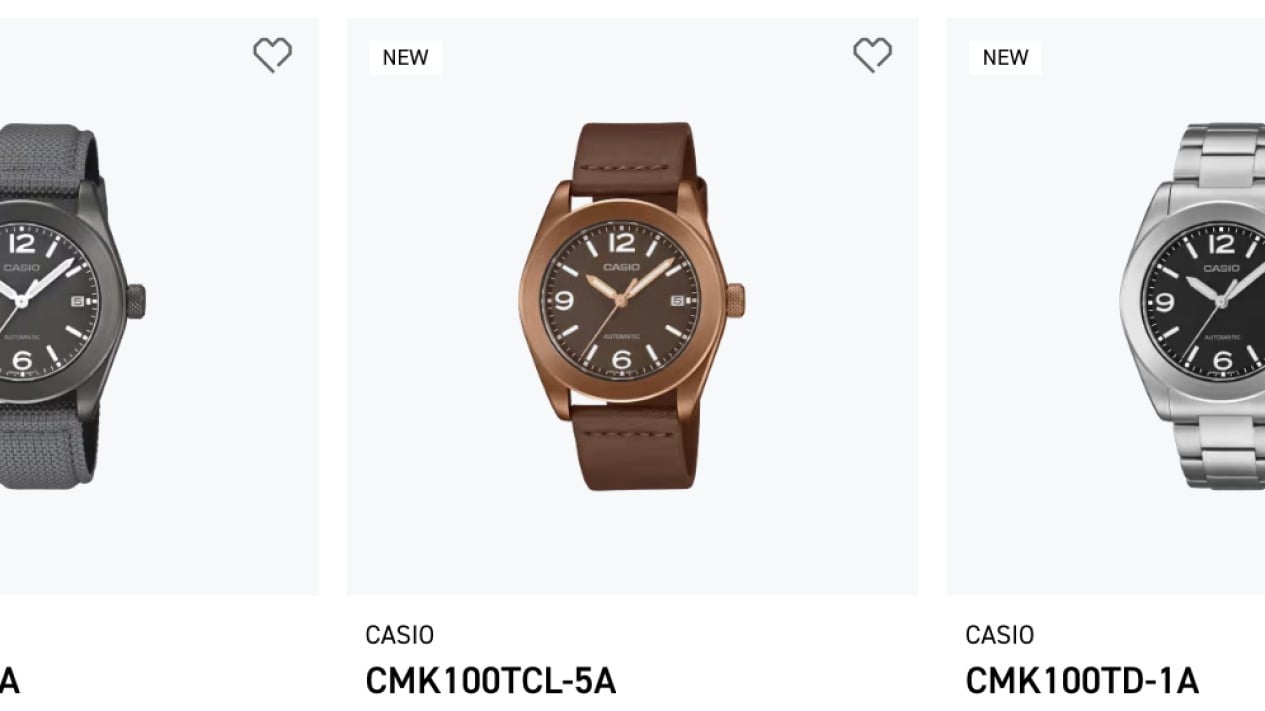The image size is (1265, 711).
Task: Click the crown of the brown watch
Action: pyautogui.click(x=735, y=299)
